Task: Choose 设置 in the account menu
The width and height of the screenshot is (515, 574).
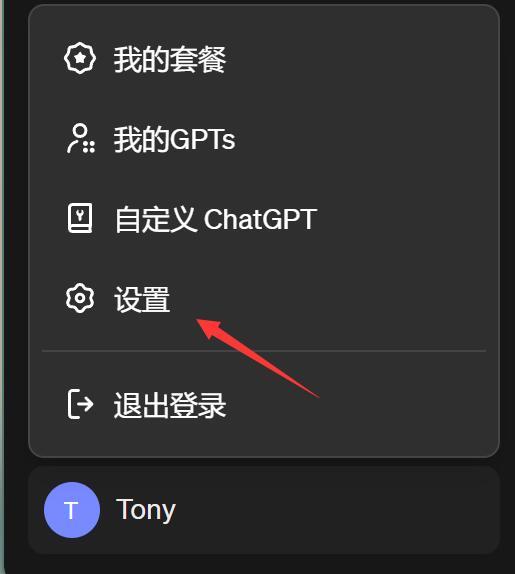Action: tap(264, 298)
